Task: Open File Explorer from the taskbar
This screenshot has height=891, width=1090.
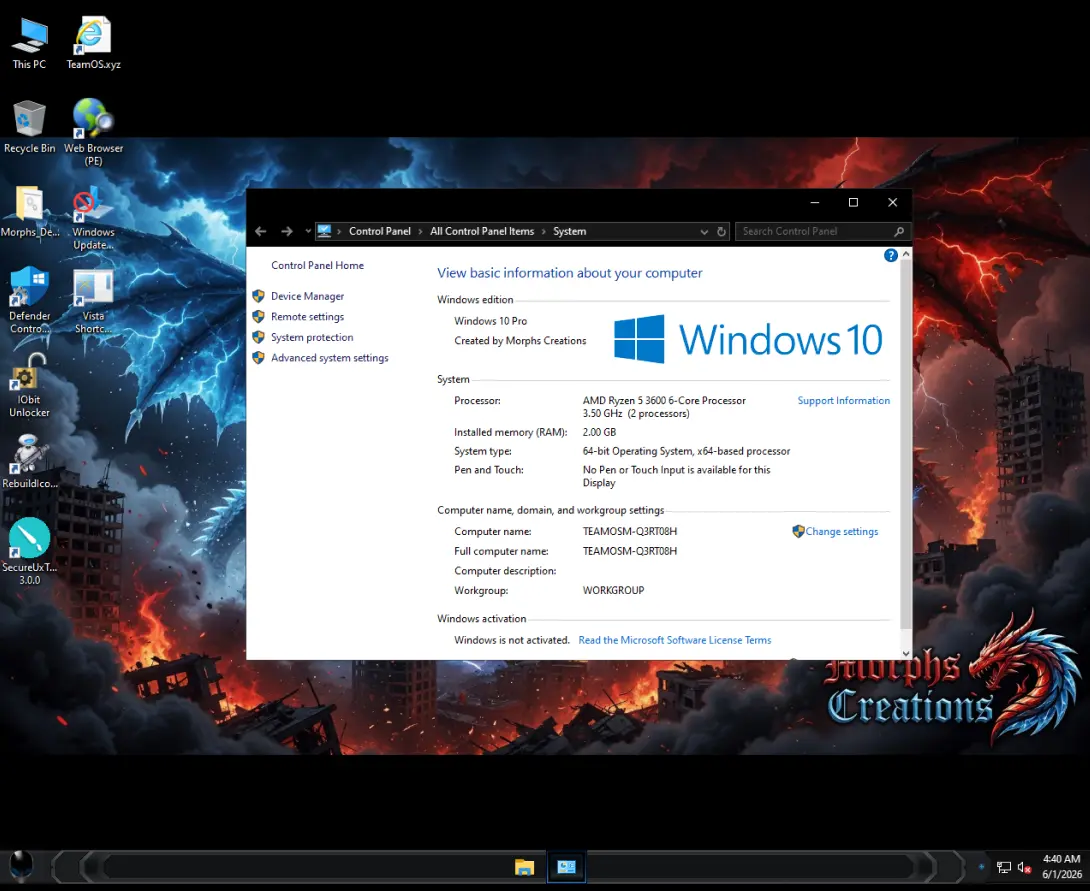Action: tap(524, 867)
